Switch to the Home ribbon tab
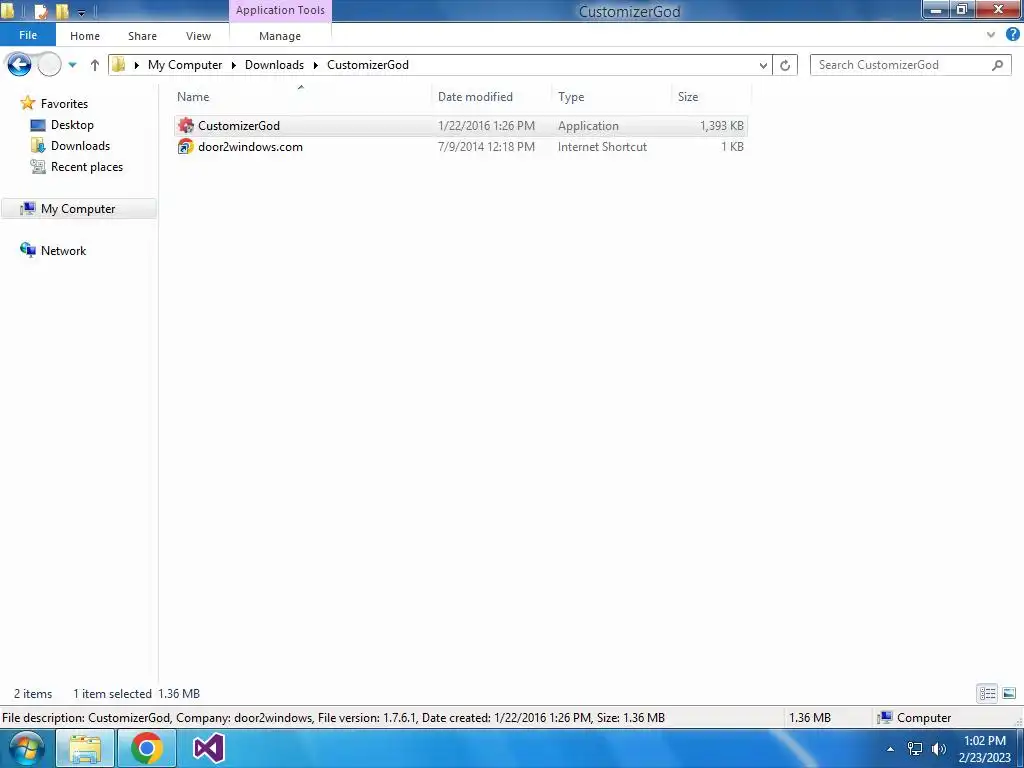Image resolution: width=1024 pixels, height=768 pixels. [85, 36]
